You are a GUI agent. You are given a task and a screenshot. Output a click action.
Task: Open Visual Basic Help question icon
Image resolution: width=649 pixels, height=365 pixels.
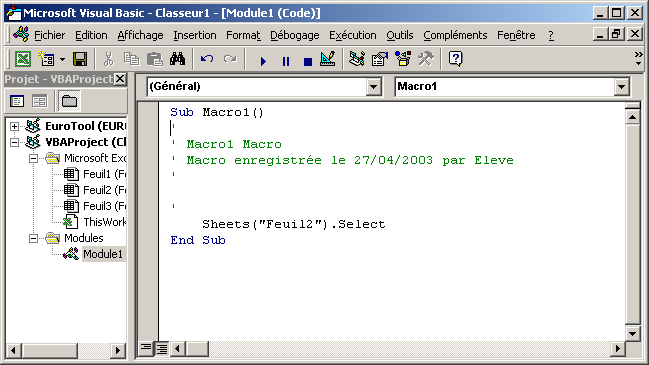(x=455, y=59)
